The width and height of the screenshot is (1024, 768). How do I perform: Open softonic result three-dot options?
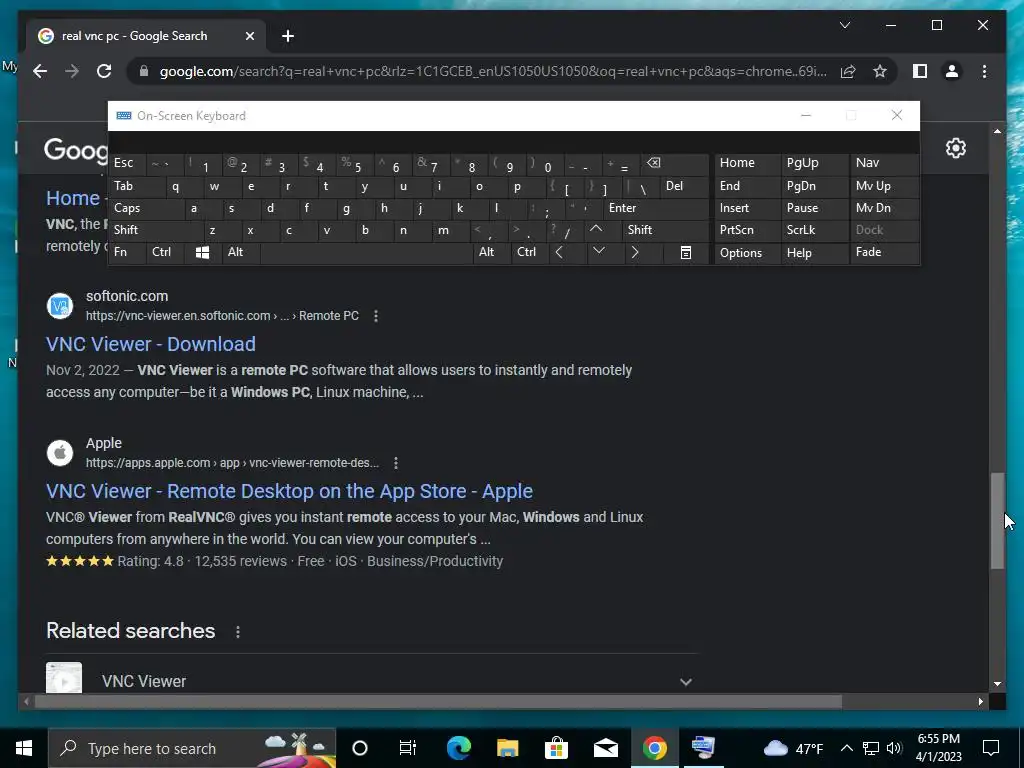[376, 316]
